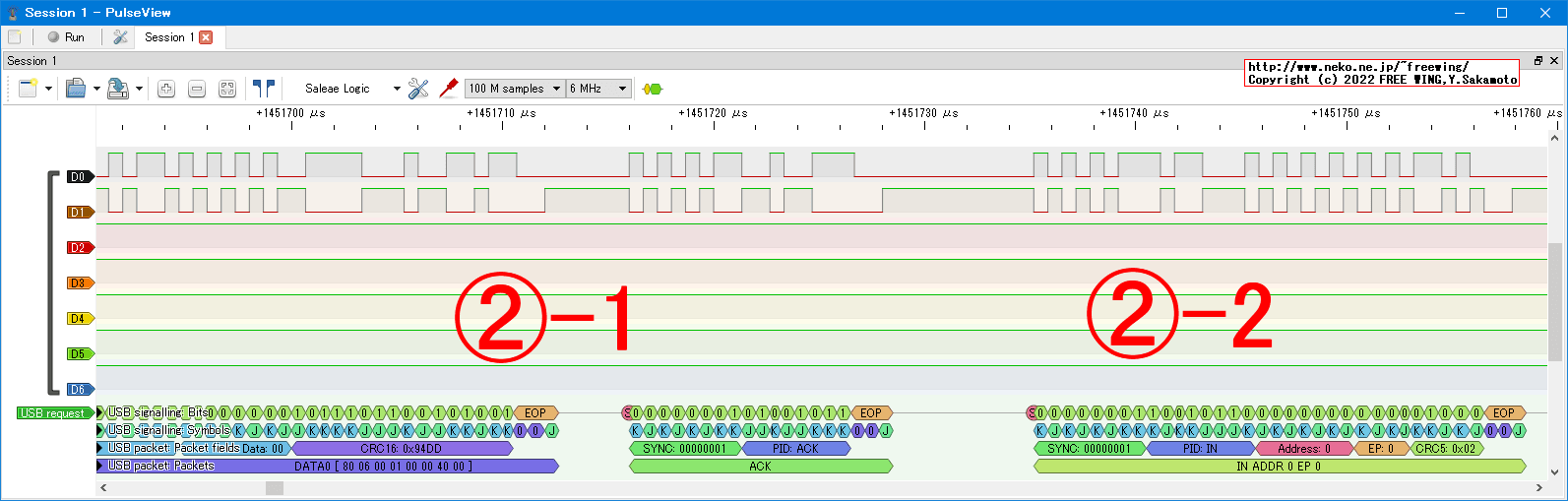Close the Session 1 tab
Screen dimensions: 1568x501
[x=206, y=37]
